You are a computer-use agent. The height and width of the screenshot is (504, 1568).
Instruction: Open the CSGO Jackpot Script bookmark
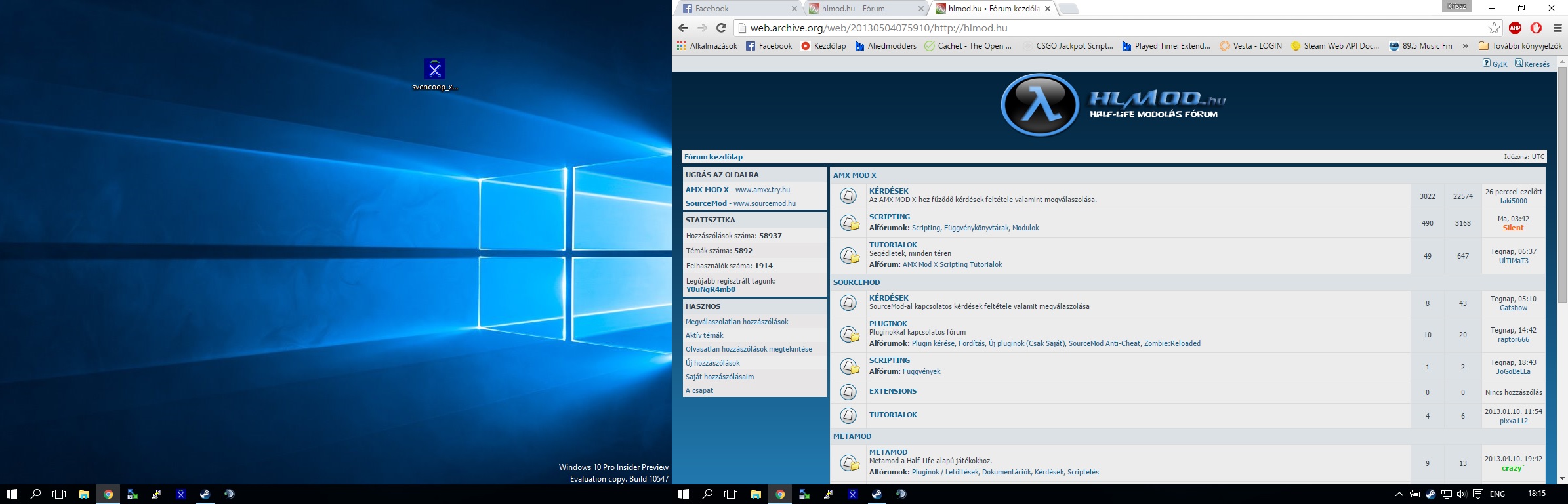pyautogui.click(x=1068, y=46)
